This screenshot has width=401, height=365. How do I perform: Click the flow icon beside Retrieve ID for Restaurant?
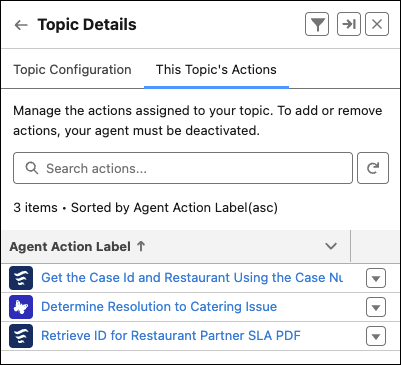click(21, 336)
